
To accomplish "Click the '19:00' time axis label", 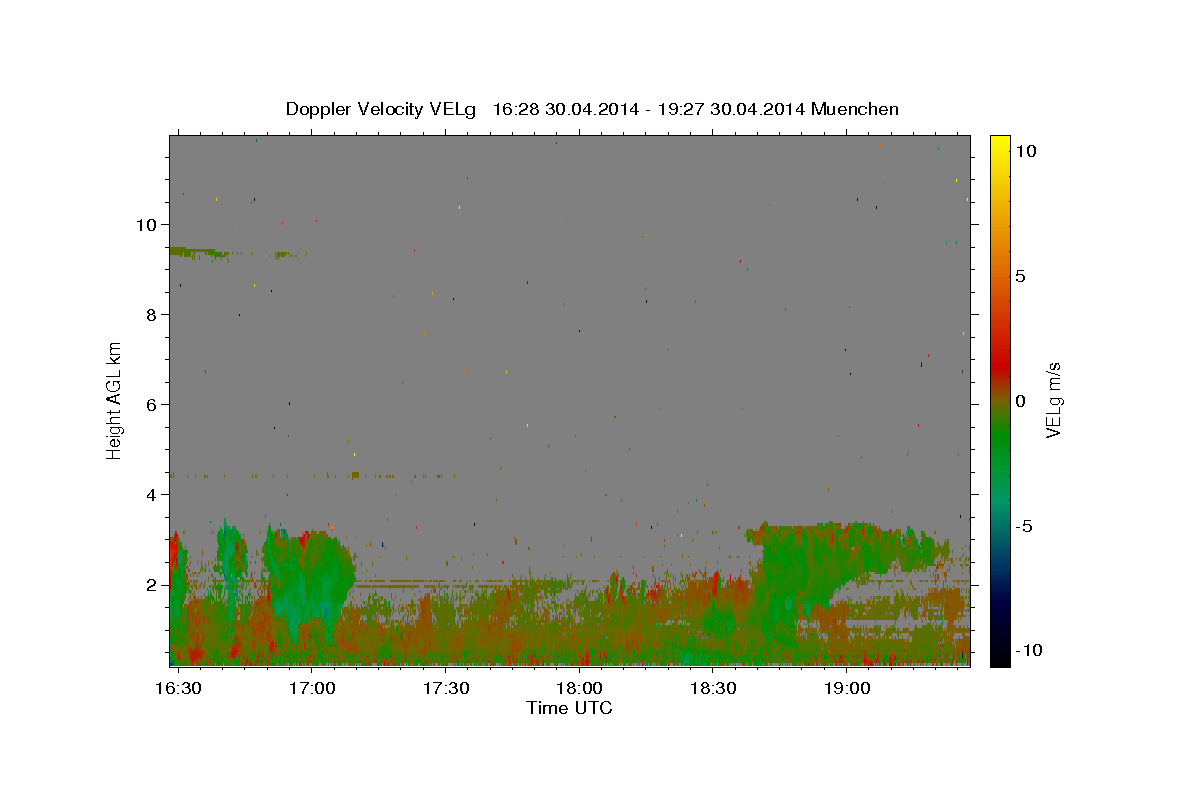I will pyautogui.click(x=847, y=689).
